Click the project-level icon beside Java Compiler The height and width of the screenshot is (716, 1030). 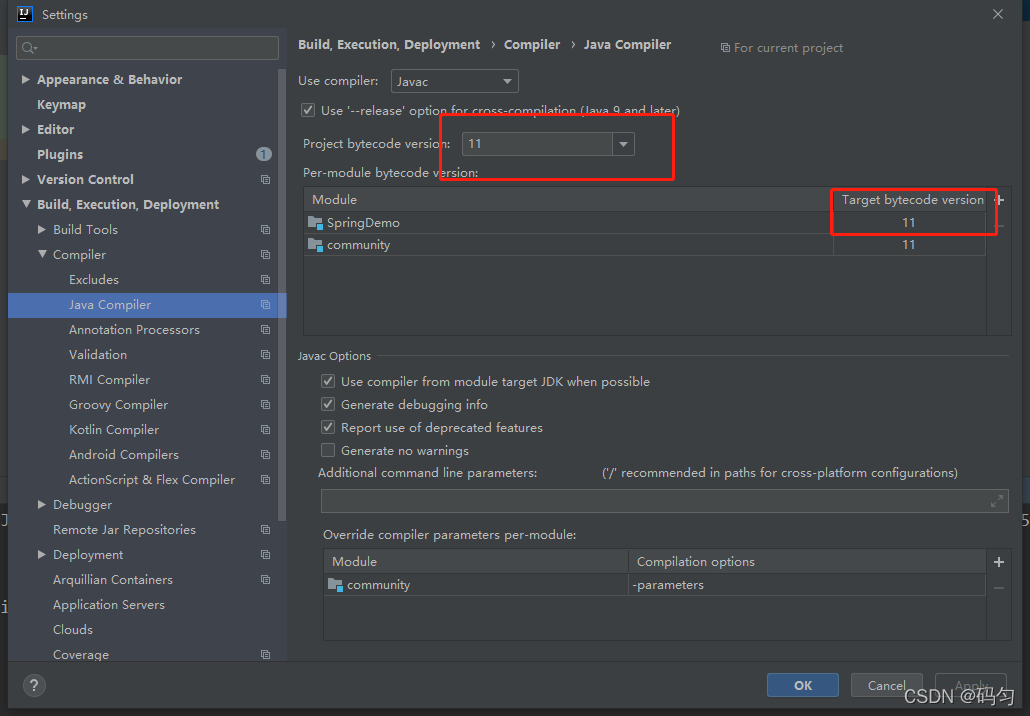pyautogui.click(x=265, y=304)
